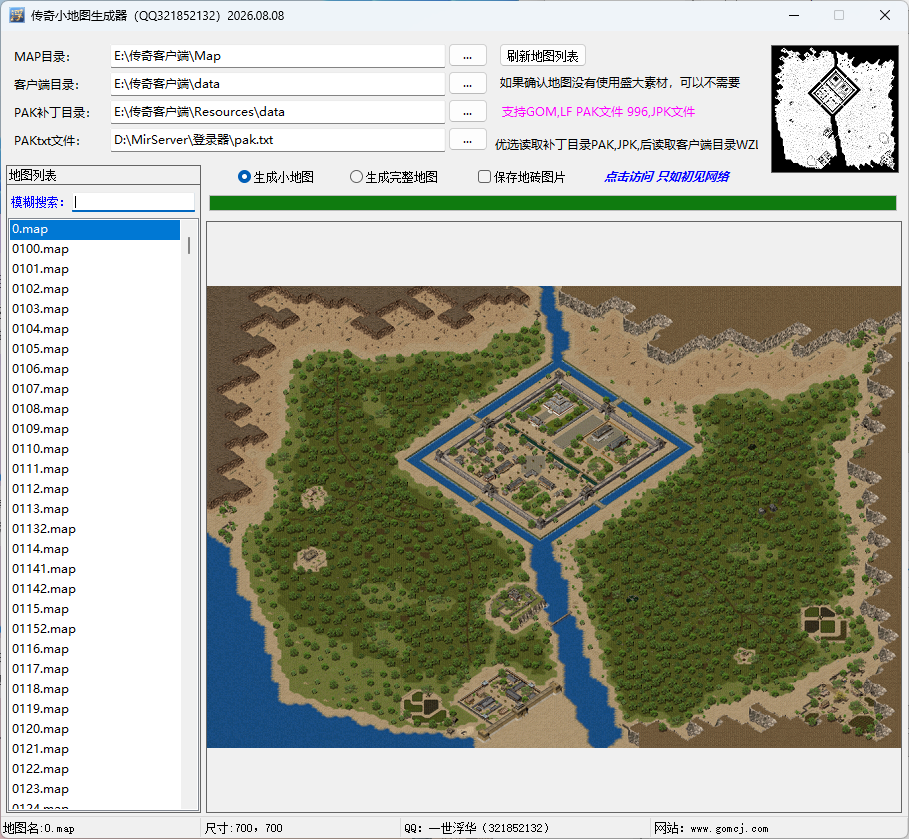Select 0104.map in the map list
This screenshot has height=839, width=909.
(x=95, y=329)
